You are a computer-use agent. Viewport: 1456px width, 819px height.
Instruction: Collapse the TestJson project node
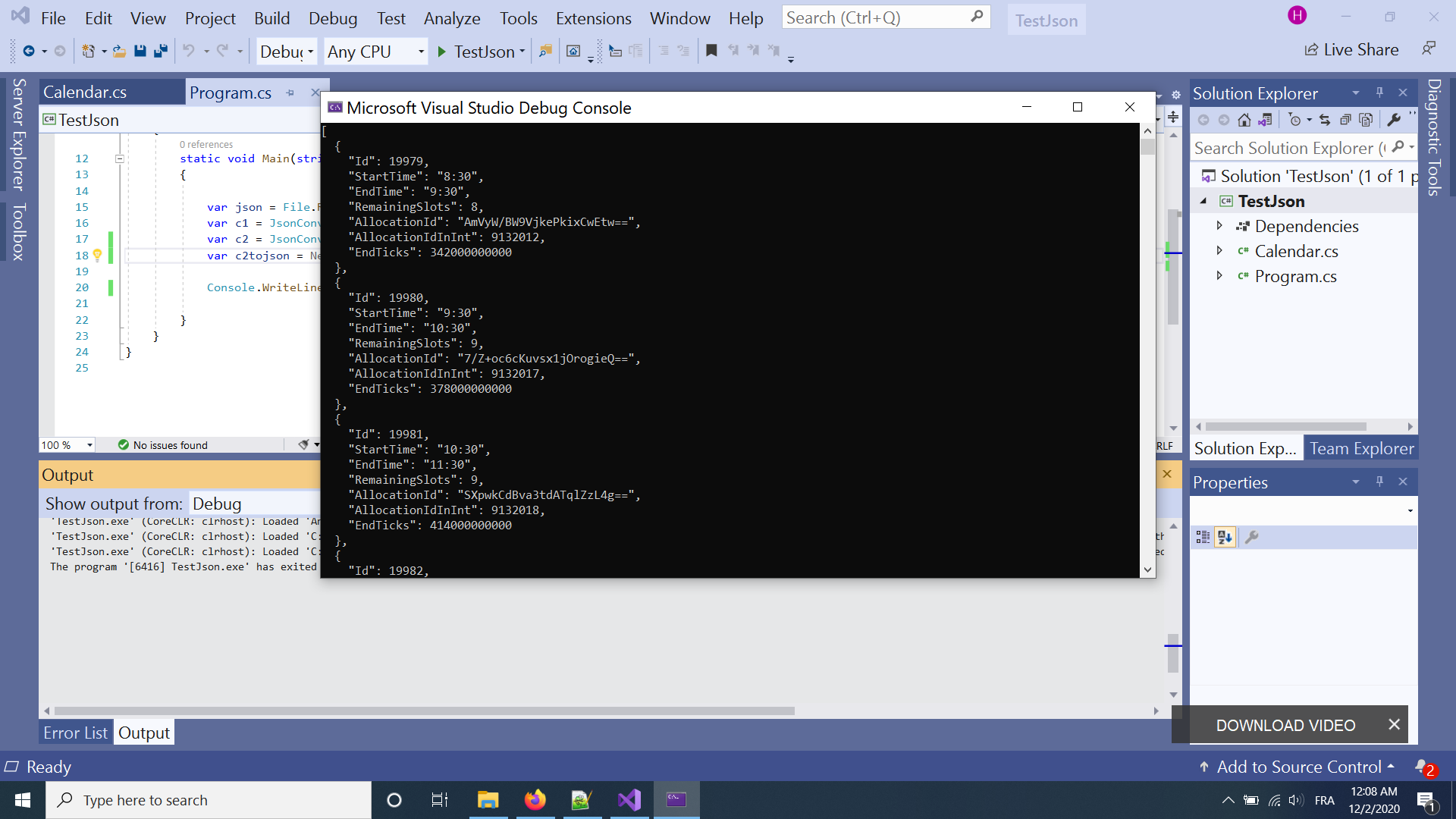1203,201
